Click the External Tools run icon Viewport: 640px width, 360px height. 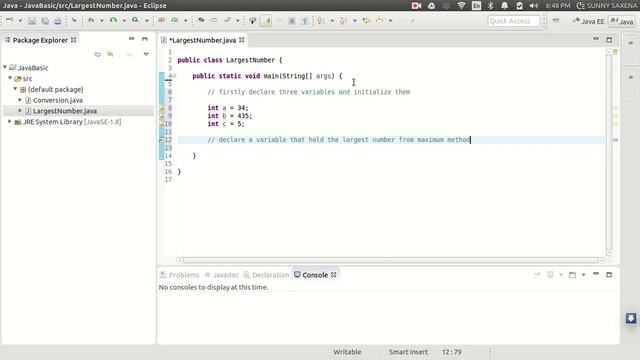pyautogui.click(x=136, y=20)
